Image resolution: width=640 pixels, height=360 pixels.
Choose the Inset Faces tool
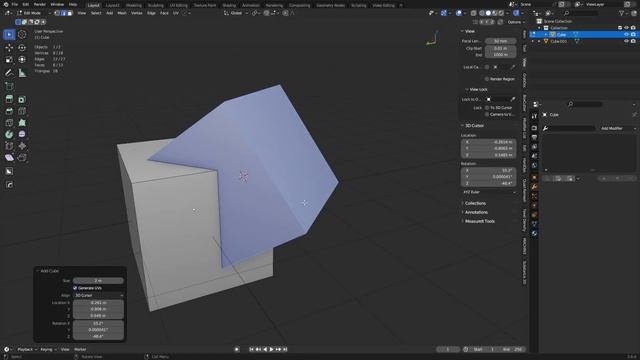pyautogui.click(x=22, y=99)
